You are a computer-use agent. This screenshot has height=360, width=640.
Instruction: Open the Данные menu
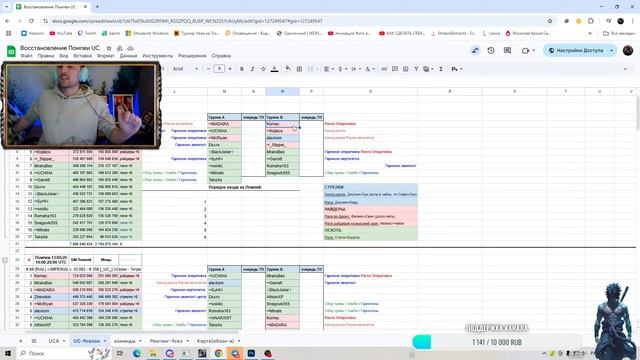[x=129, y=56]
